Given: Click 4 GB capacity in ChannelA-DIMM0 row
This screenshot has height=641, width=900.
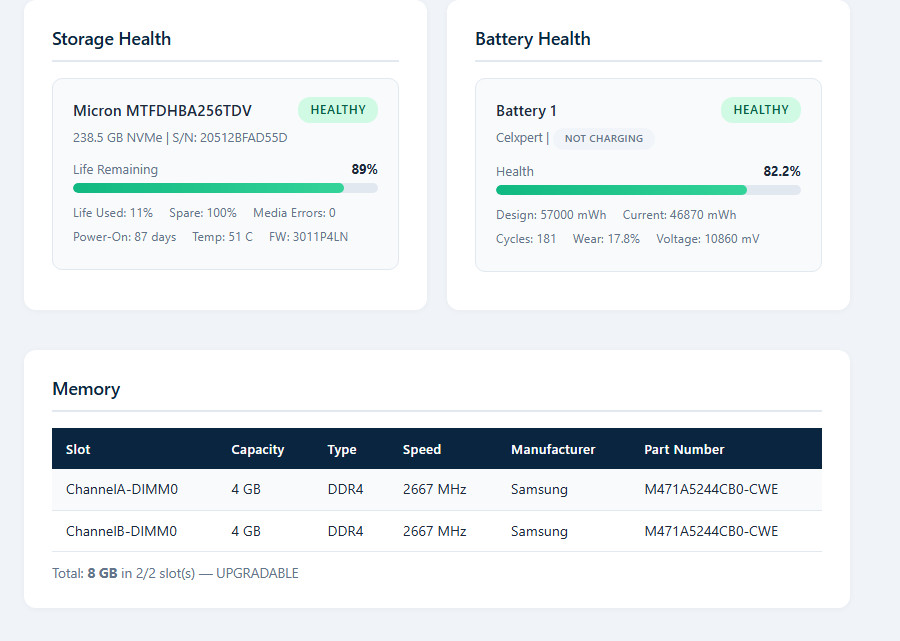Looking at the screenshot, I should point(246,490).
